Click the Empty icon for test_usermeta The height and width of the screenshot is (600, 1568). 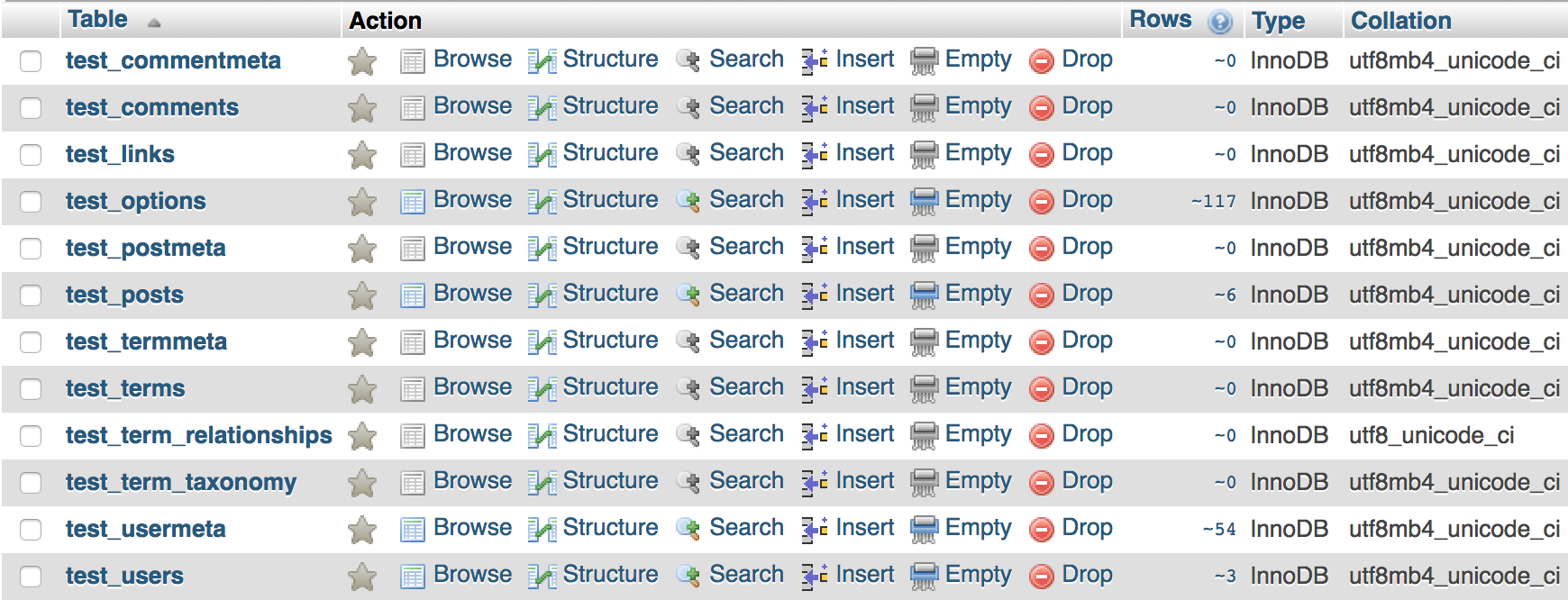(x=924, y=529)
